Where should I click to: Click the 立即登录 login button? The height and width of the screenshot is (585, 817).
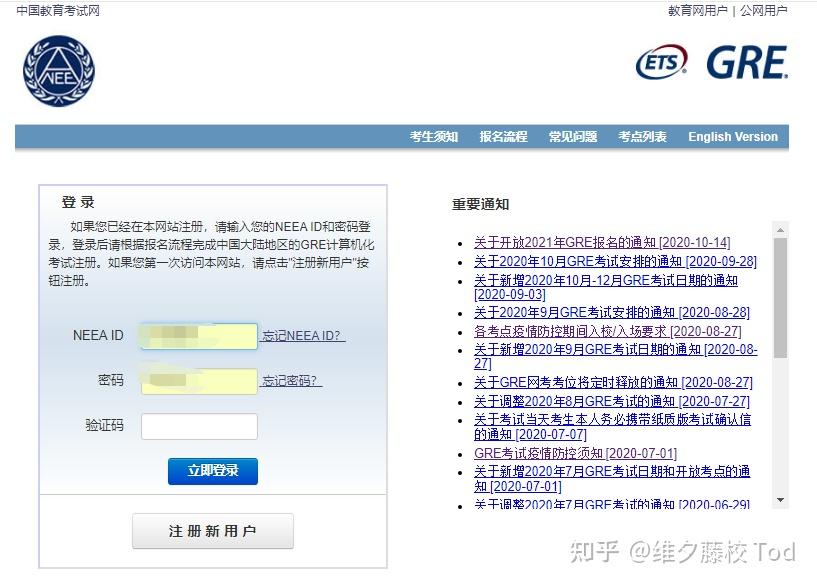212,471
